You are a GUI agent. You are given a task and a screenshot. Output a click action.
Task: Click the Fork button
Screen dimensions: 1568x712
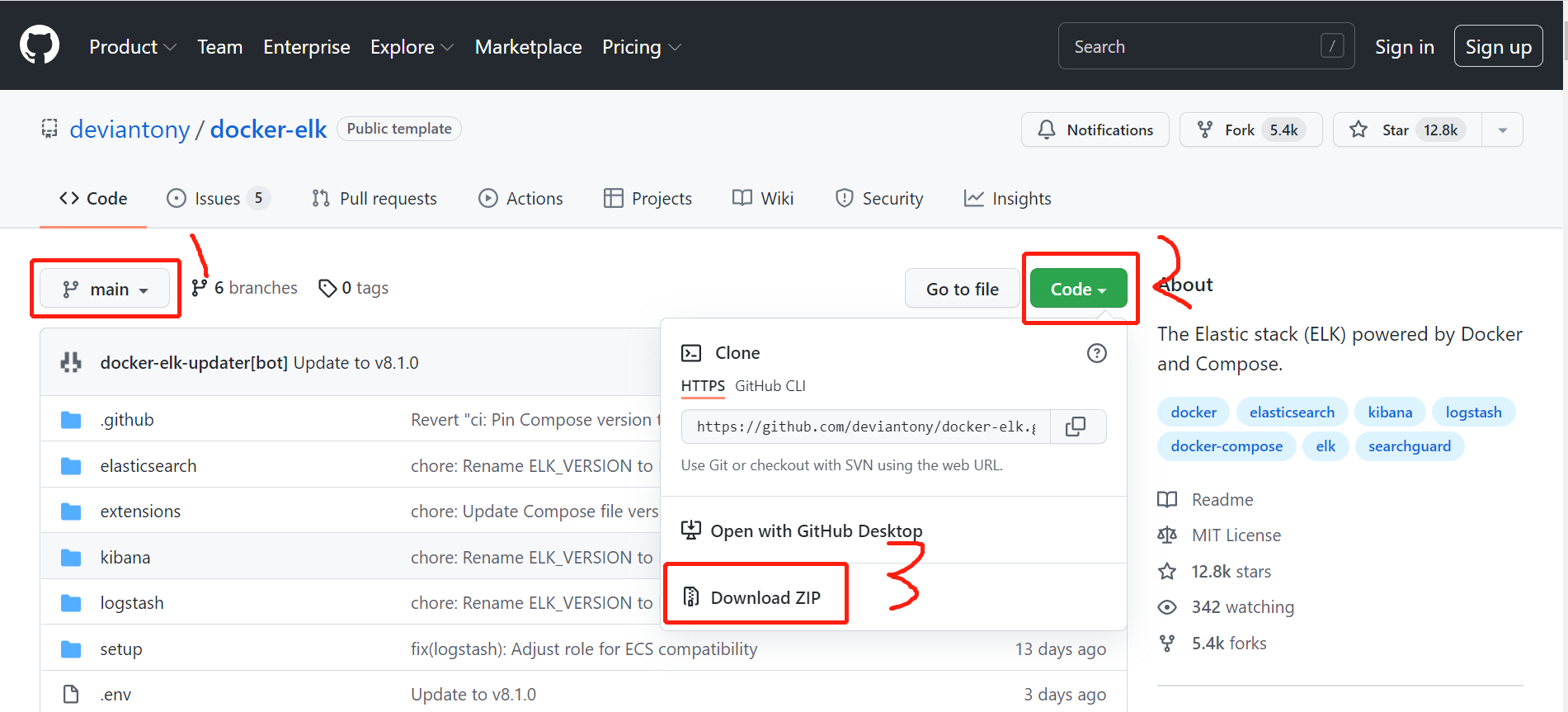tap(1250, 130)
